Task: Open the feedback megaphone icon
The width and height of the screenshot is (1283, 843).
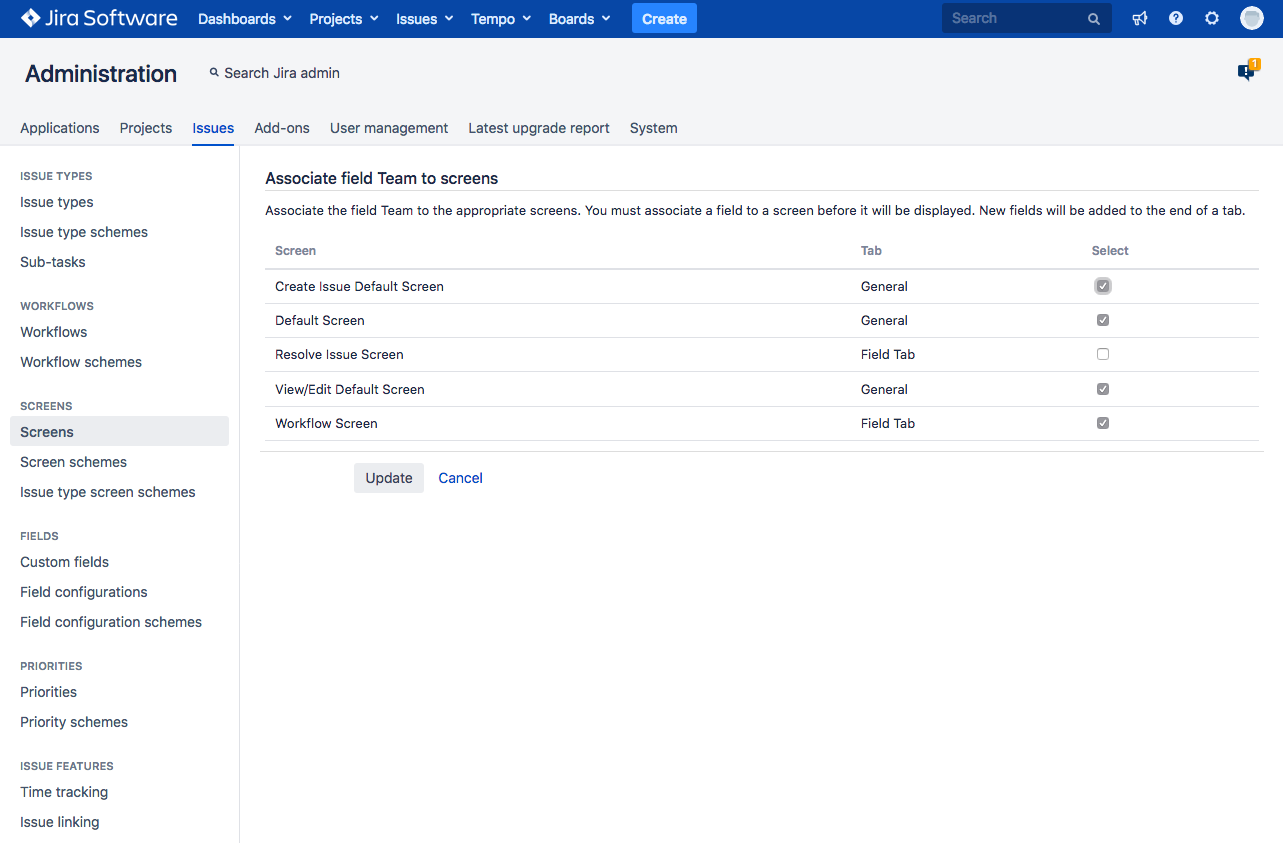Action: click(x=1140, y=19)
